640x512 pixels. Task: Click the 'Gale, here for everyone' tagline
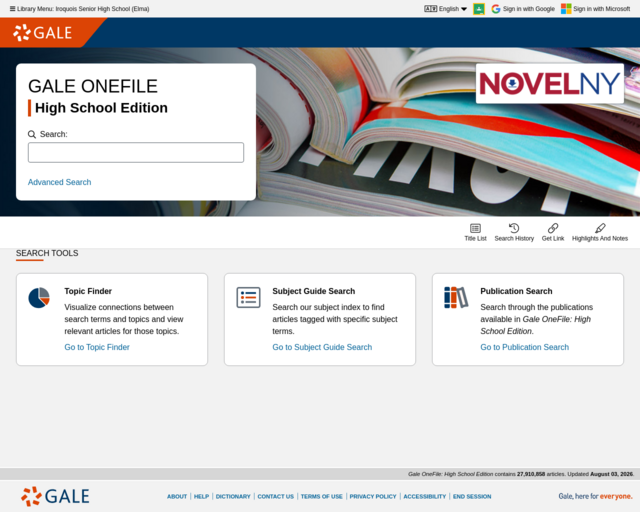click(595, 496)
